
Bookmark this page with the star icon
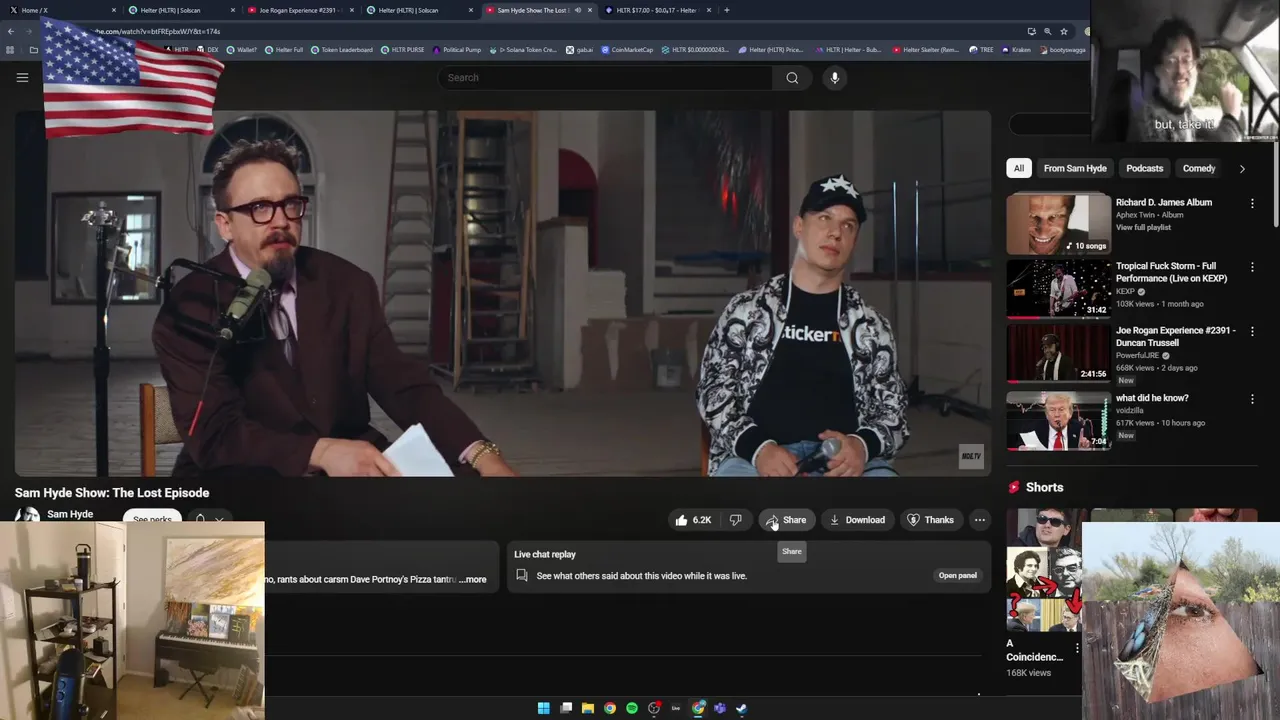1063,31
